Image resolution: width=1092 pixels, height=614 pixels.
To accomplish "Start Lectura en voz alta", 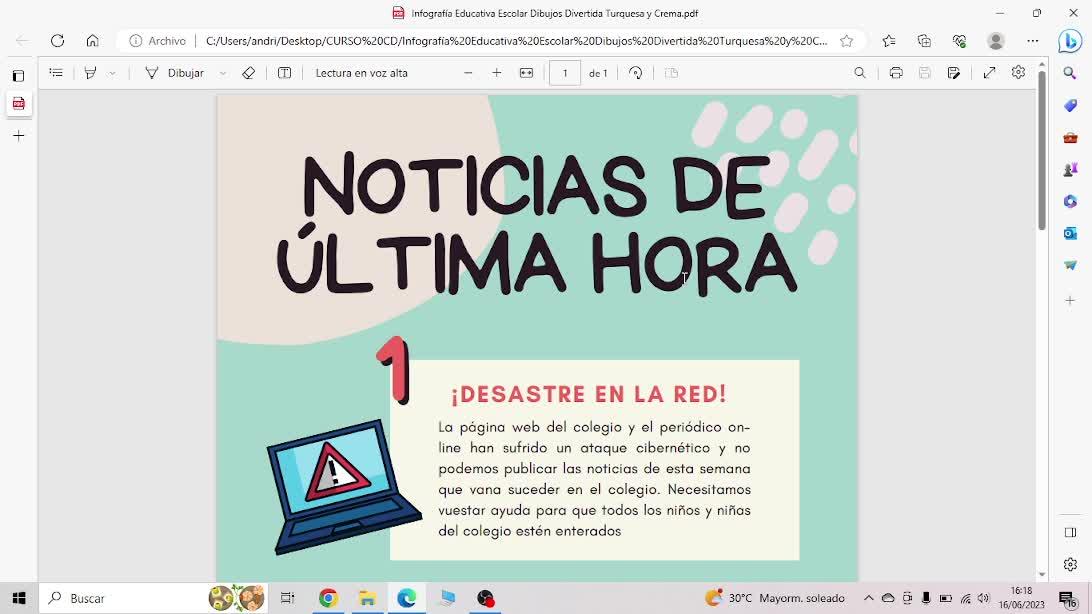I will pyautogui.click(x=361, y=72).
